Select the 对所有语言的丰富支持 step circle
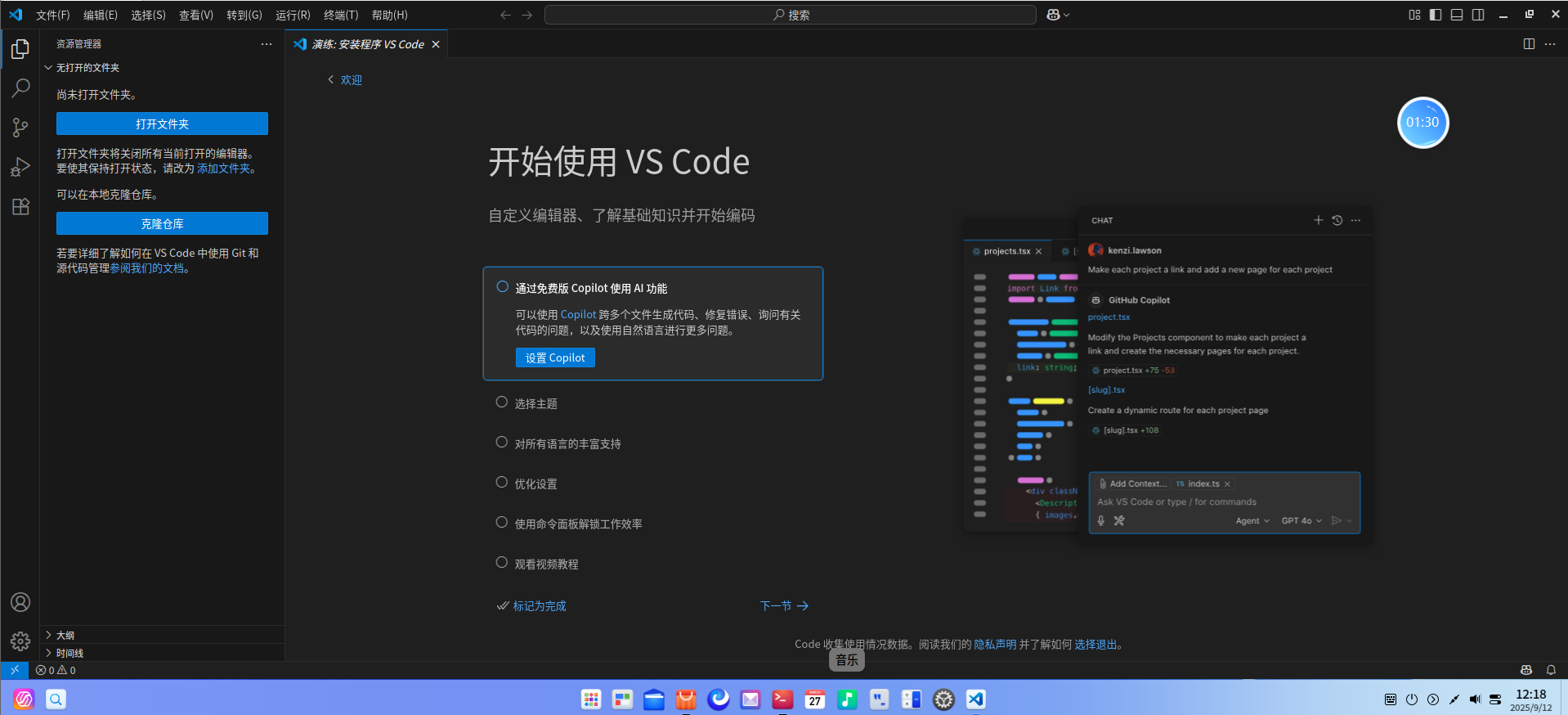The width and height of the screenshot is (1568, 715). click(502, 443)
